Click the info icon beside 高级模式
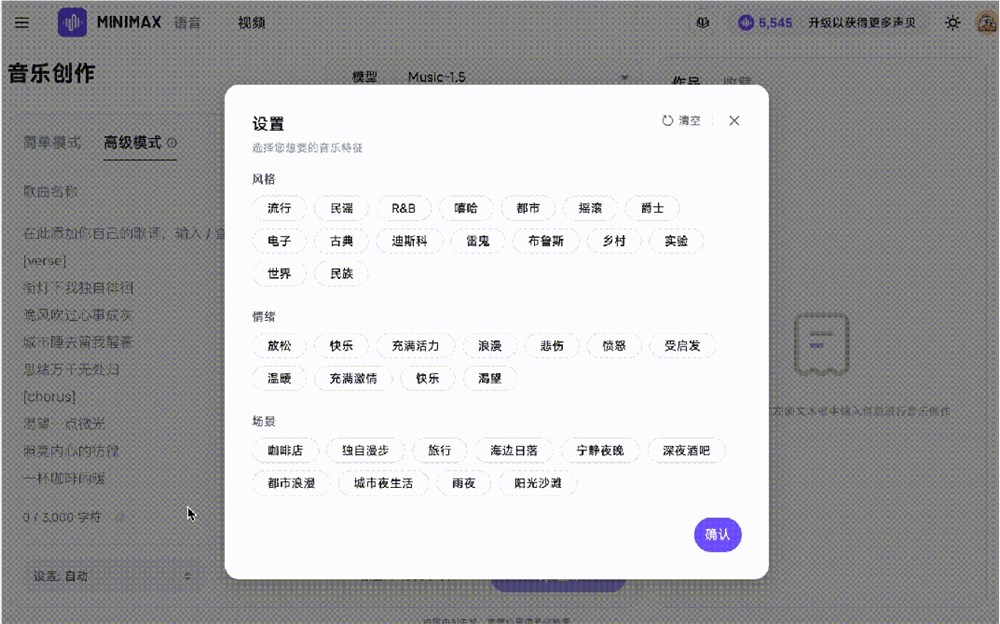Image resolution: width=1000 pixels, height=624 pixels. click(172, 143)
